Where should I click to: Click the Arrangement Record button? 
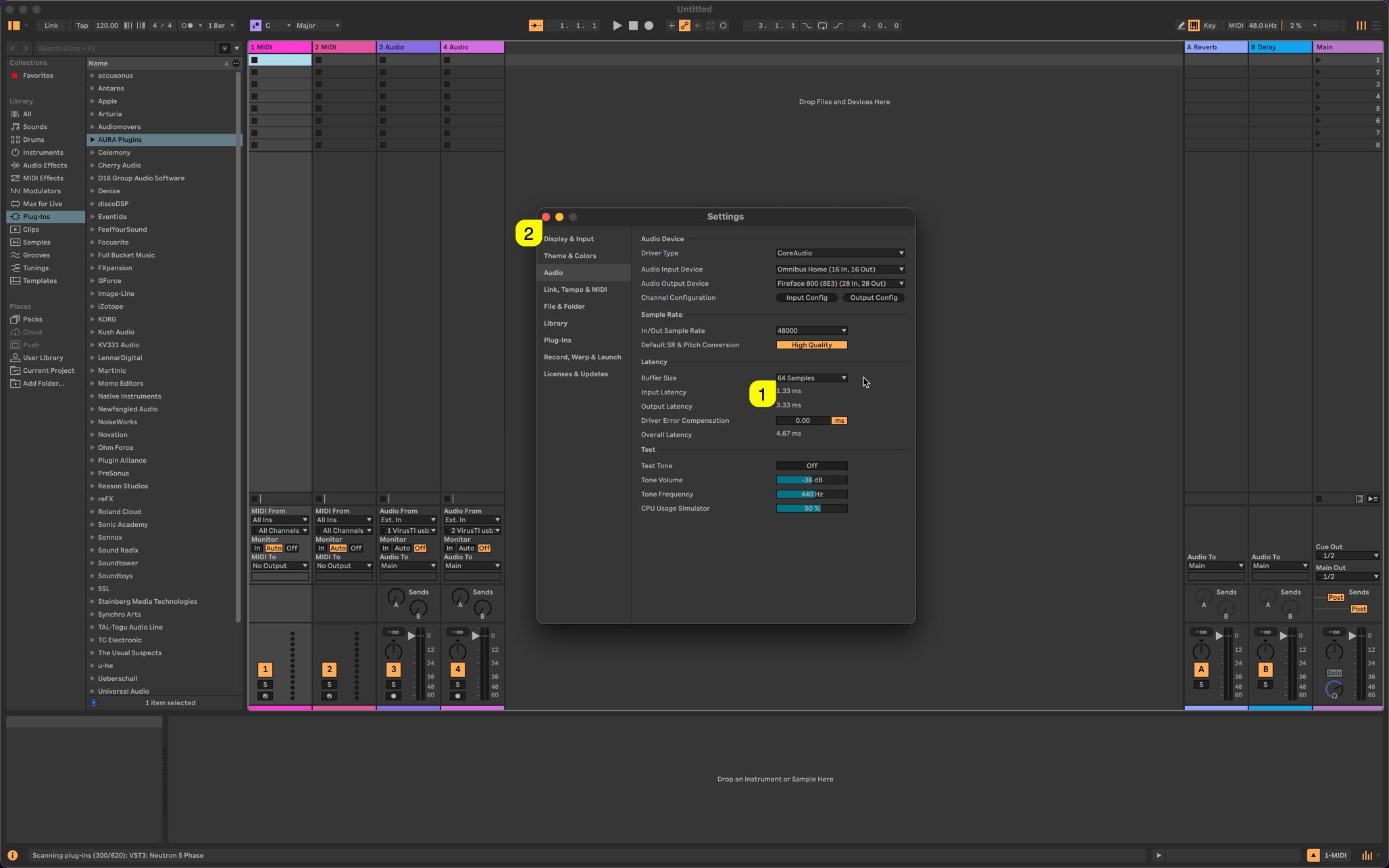[649, 26]
